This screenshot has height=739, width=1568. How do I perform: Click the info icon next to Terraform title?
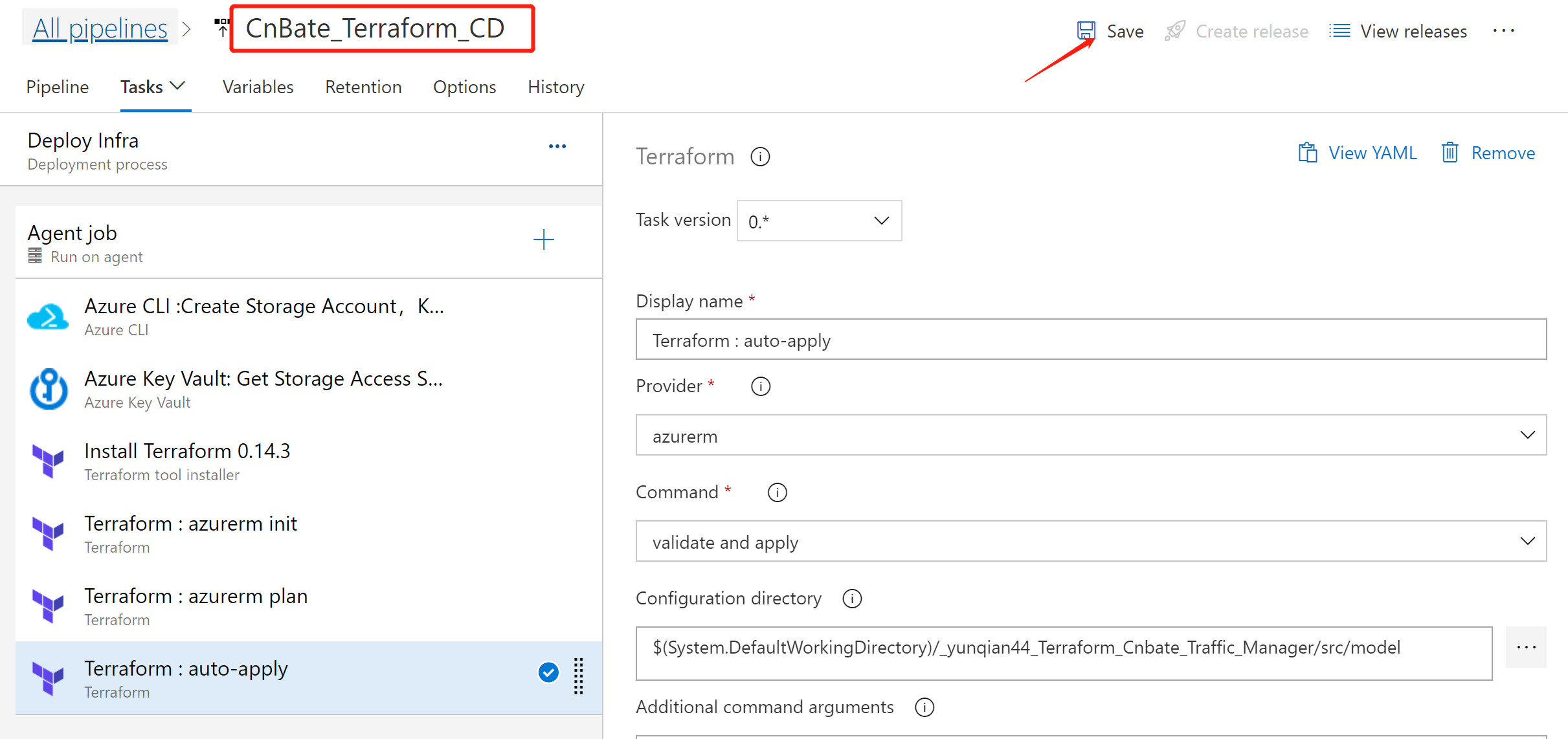coord(760,157)
